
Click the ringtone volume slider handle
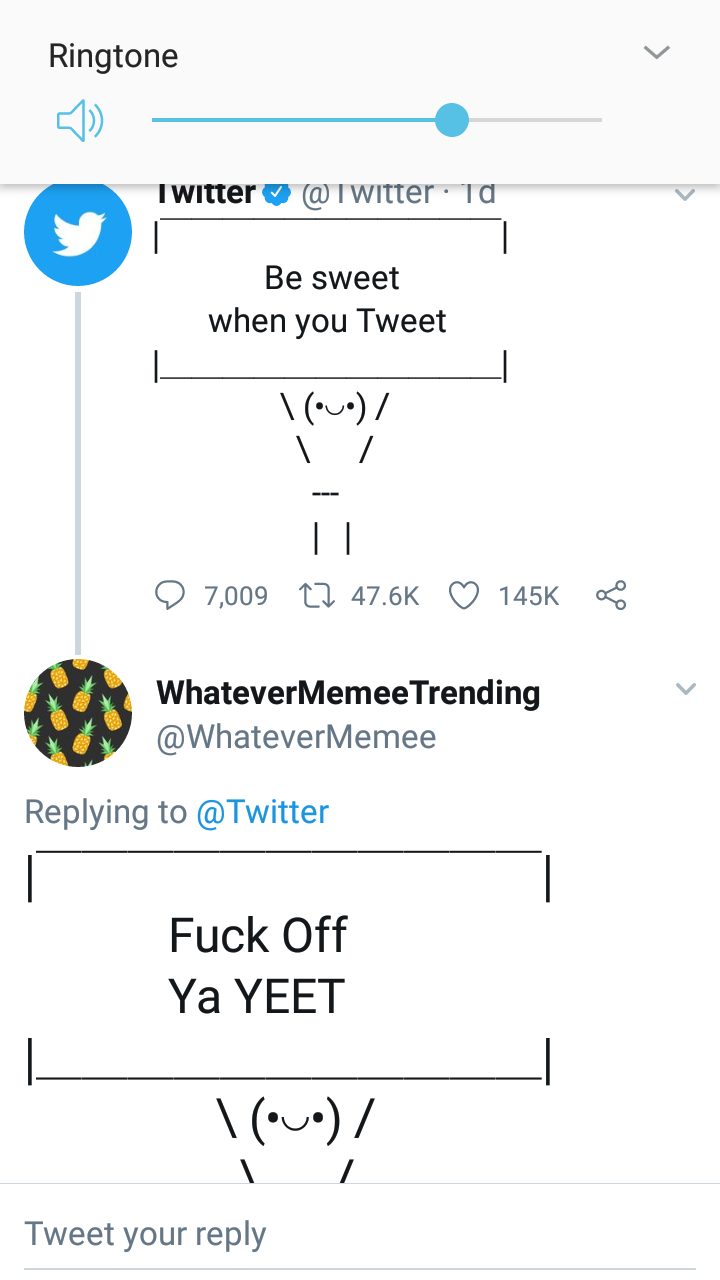click(x=452, y=120)
